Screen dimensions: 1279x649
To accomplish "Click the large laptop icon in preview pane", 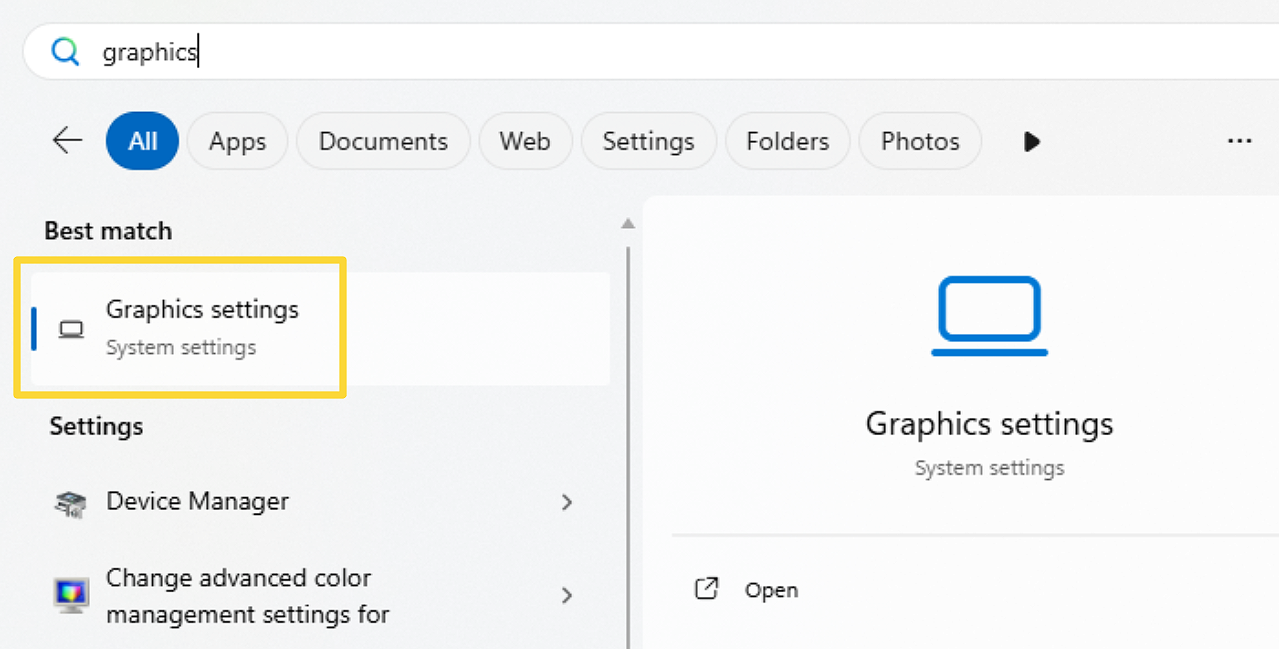I will click(989, 315).
